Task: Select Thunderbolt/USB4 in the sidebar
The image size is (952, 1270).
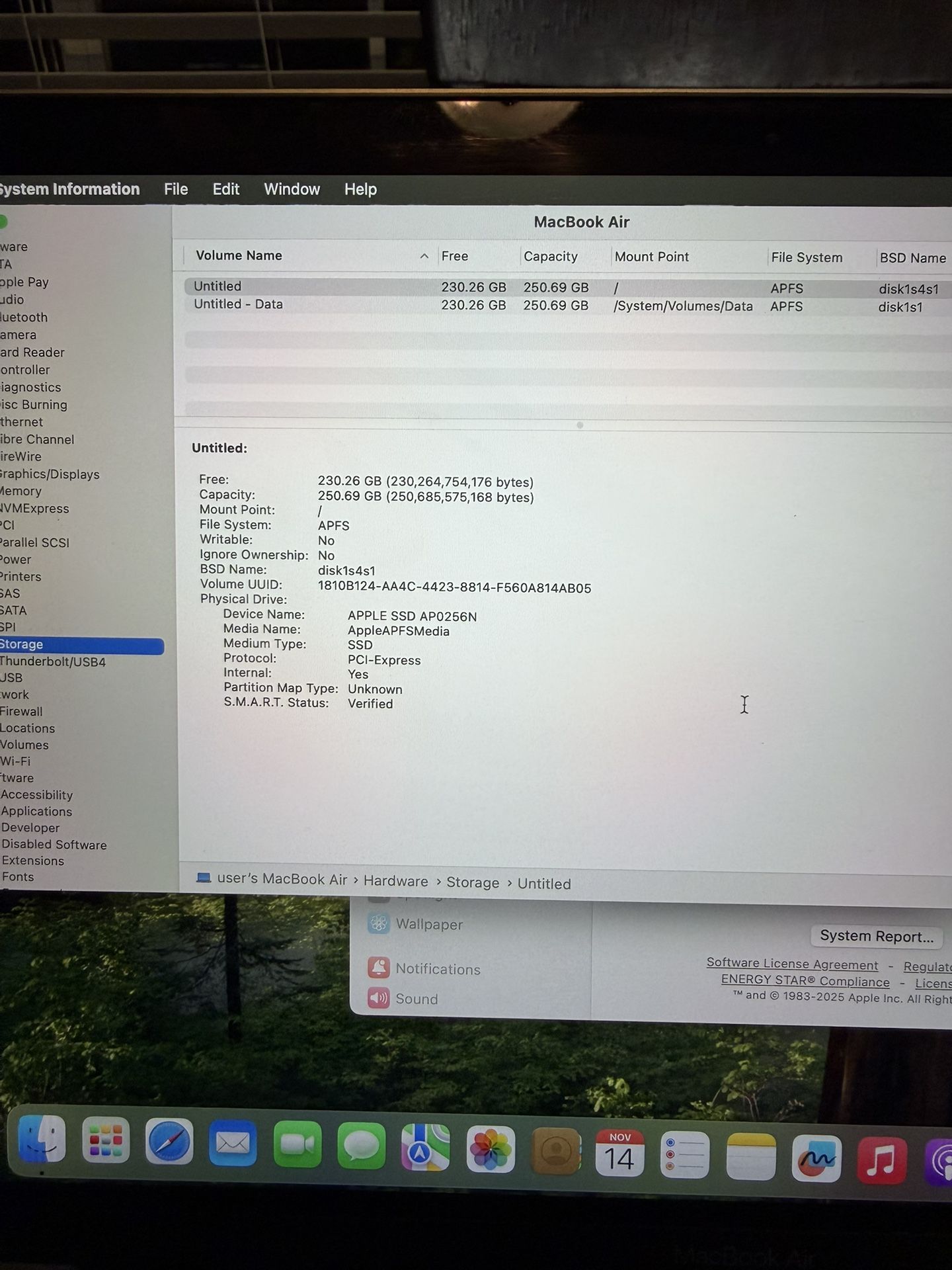Action: [53, 661]
